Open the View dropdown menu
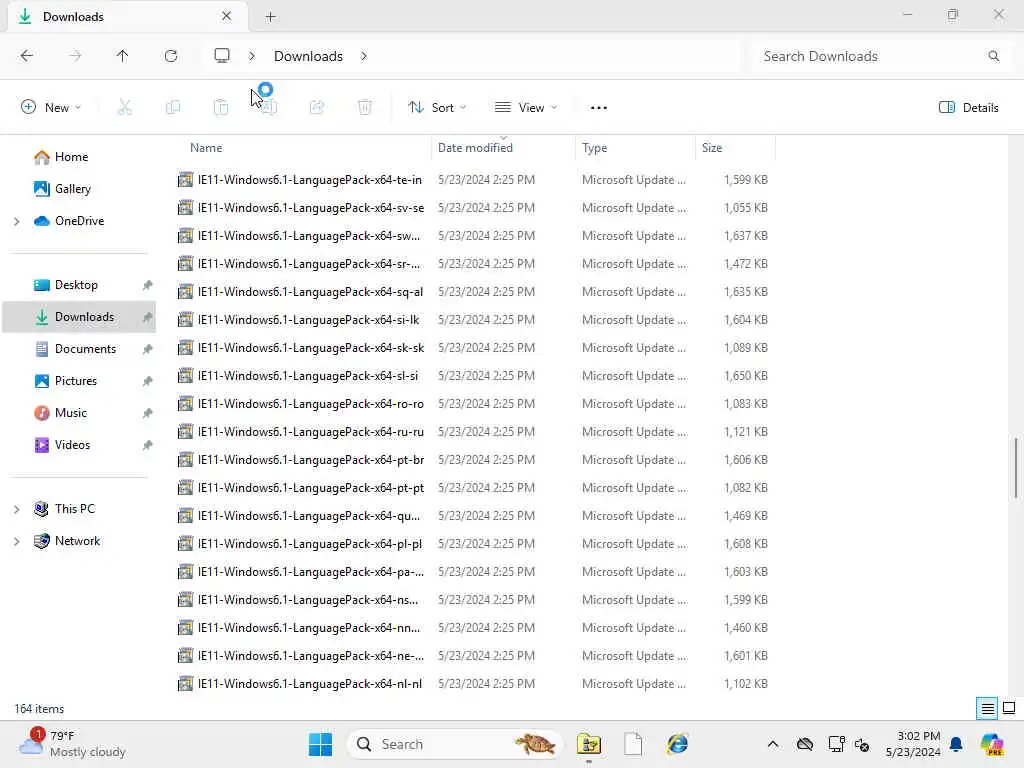This screenshot has width=1024, height=768. coord(526,108)
